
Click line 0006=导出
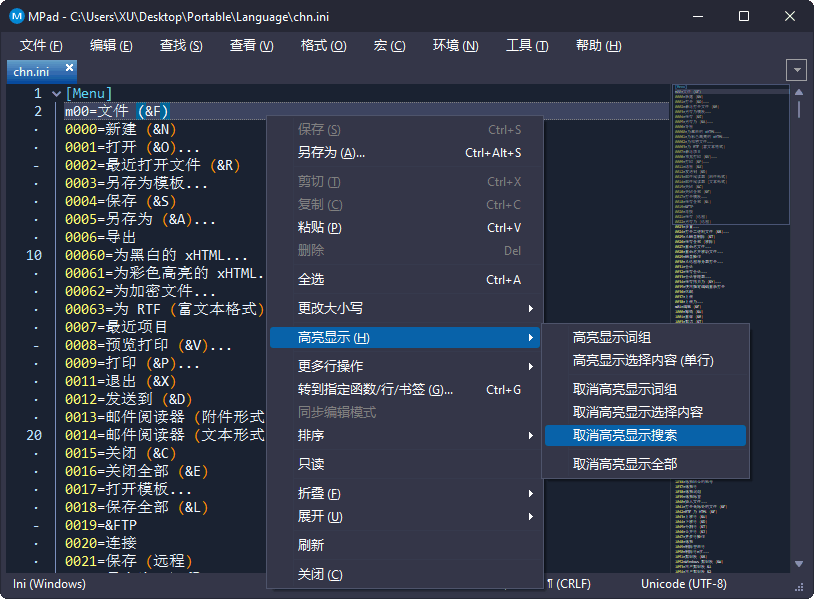[101, 237]
